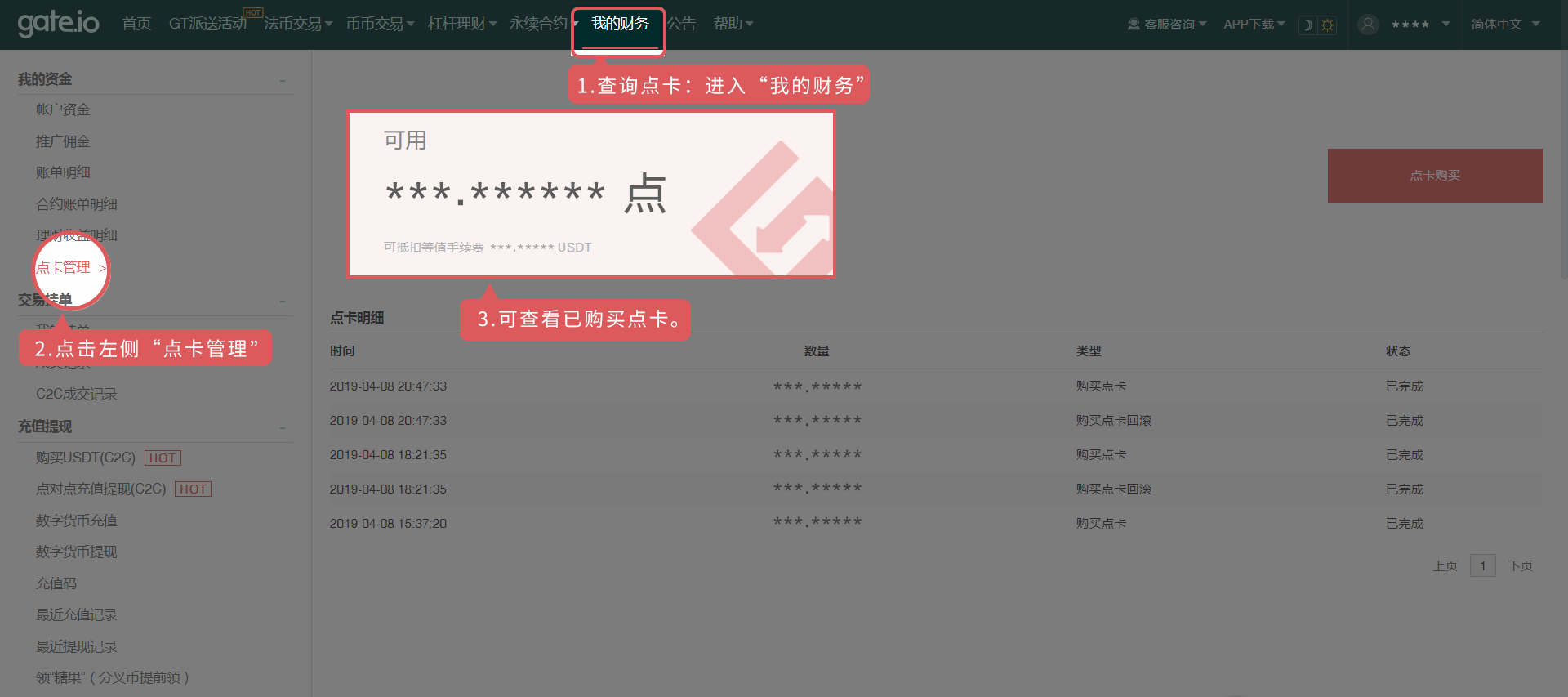This screenshot has height=697, width=1568.
Task: Click the ***.****** 点 available balance
Action: [x=526, y=193]
